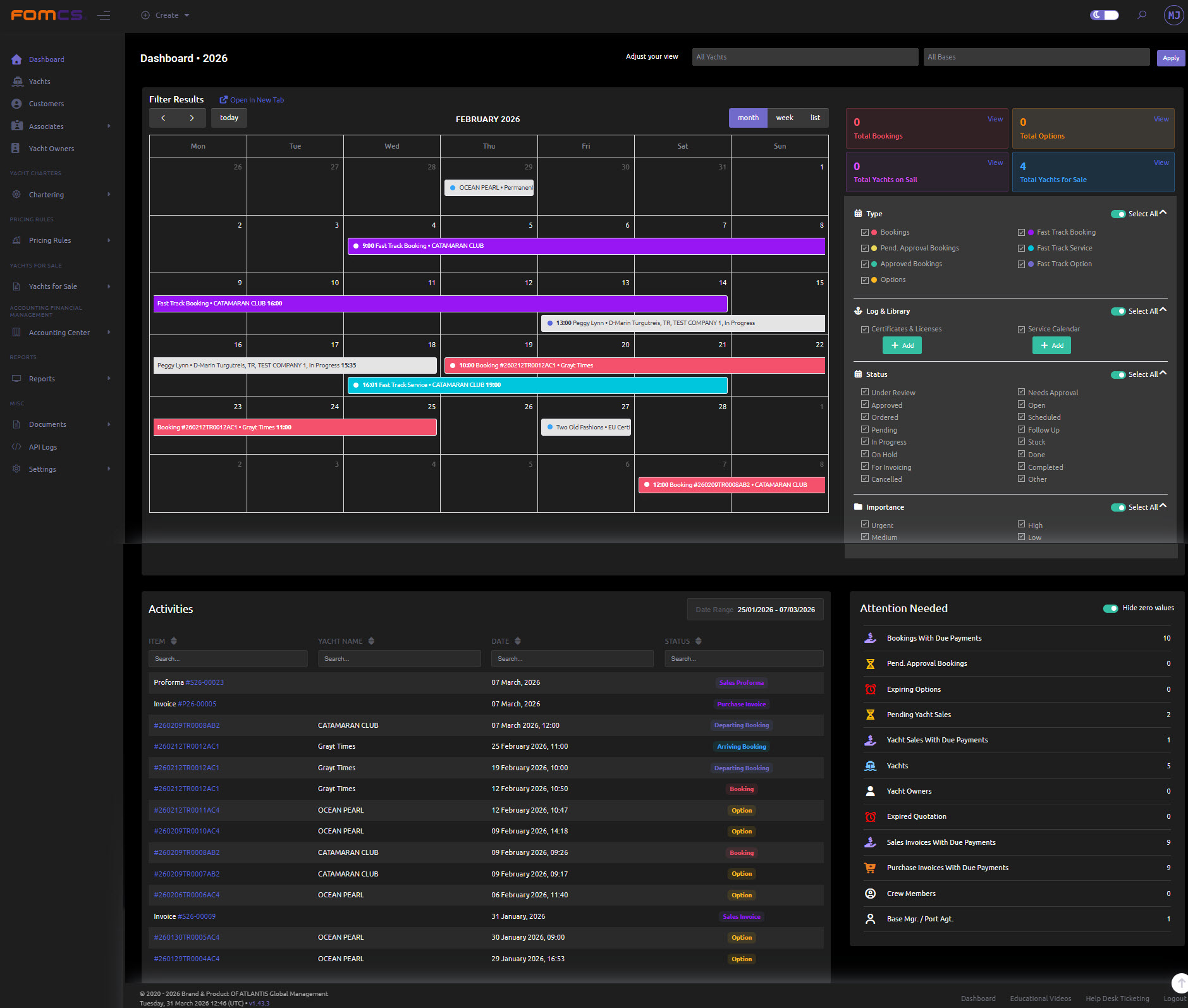Screen dimensions: 1188x1008
Task: Switch calendar to list view
Action: (816, 118)
